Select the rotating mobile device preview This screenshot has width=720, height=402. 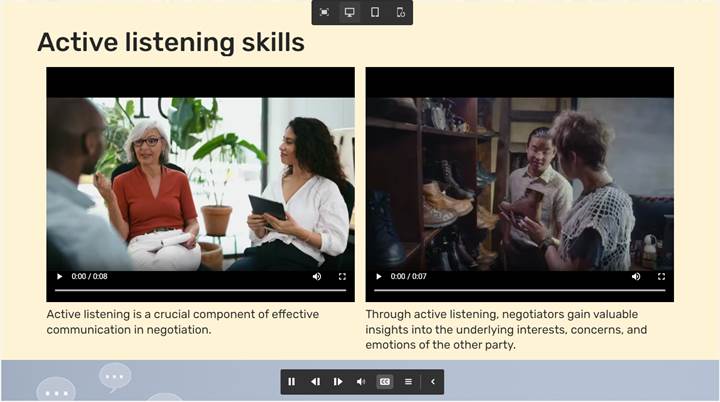tap(400, 13)
